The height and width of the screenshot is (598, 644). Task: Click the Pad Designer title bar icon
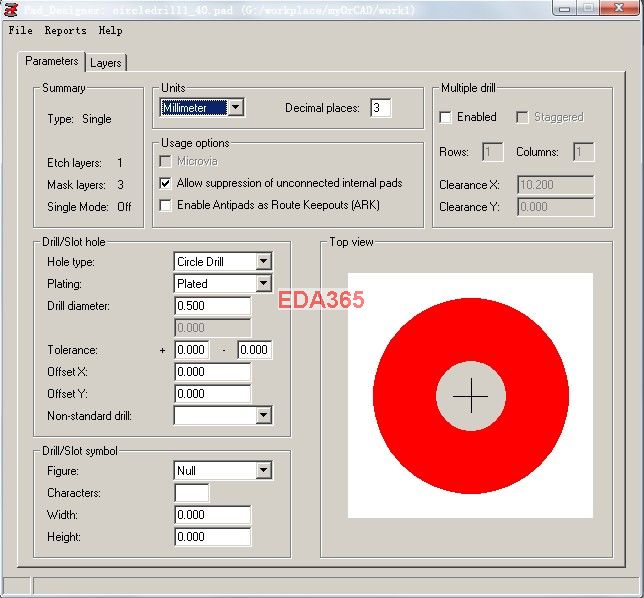pos(11,9)
